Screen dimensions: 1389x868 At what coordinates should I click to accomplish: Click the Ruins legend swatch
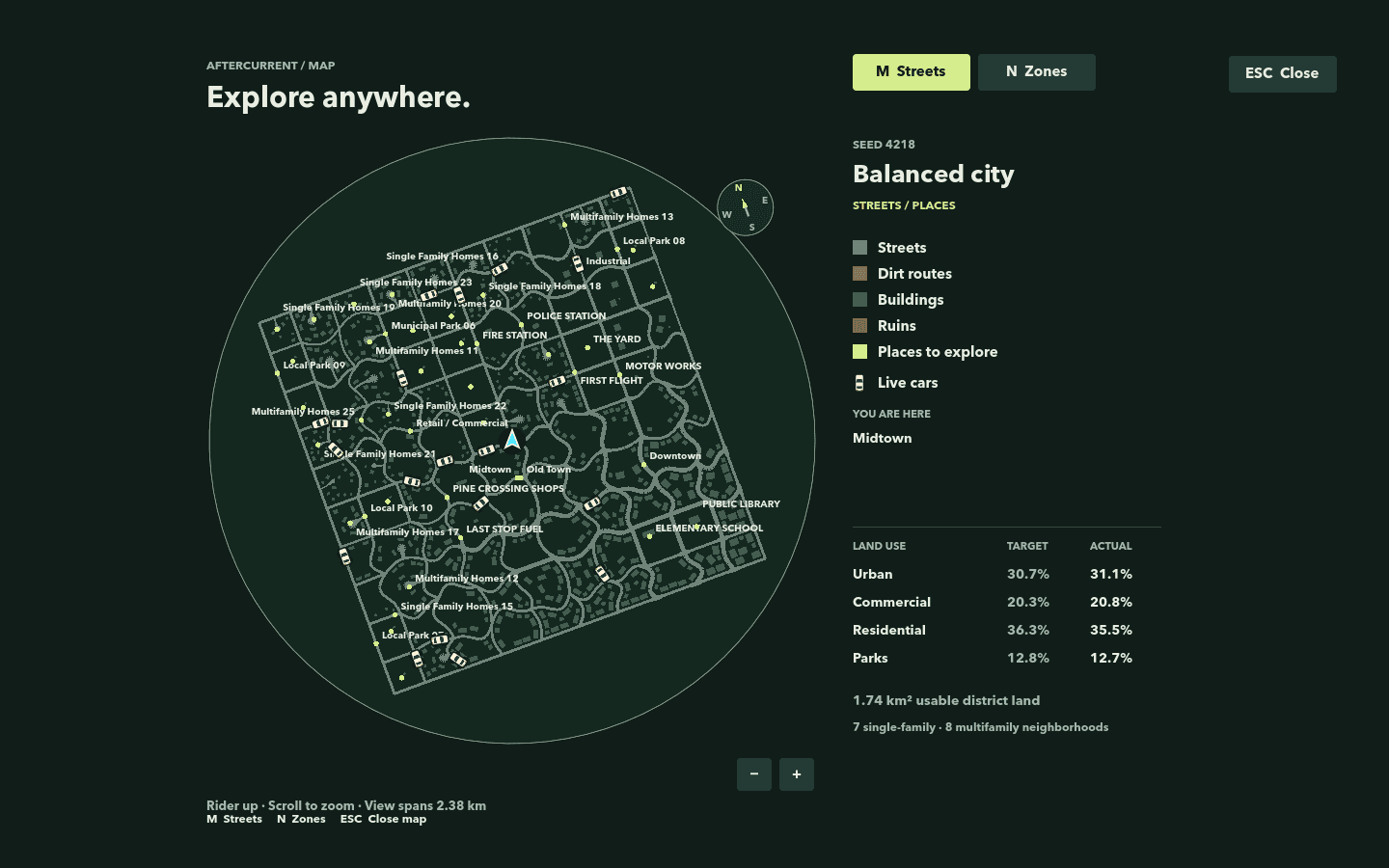859,326
